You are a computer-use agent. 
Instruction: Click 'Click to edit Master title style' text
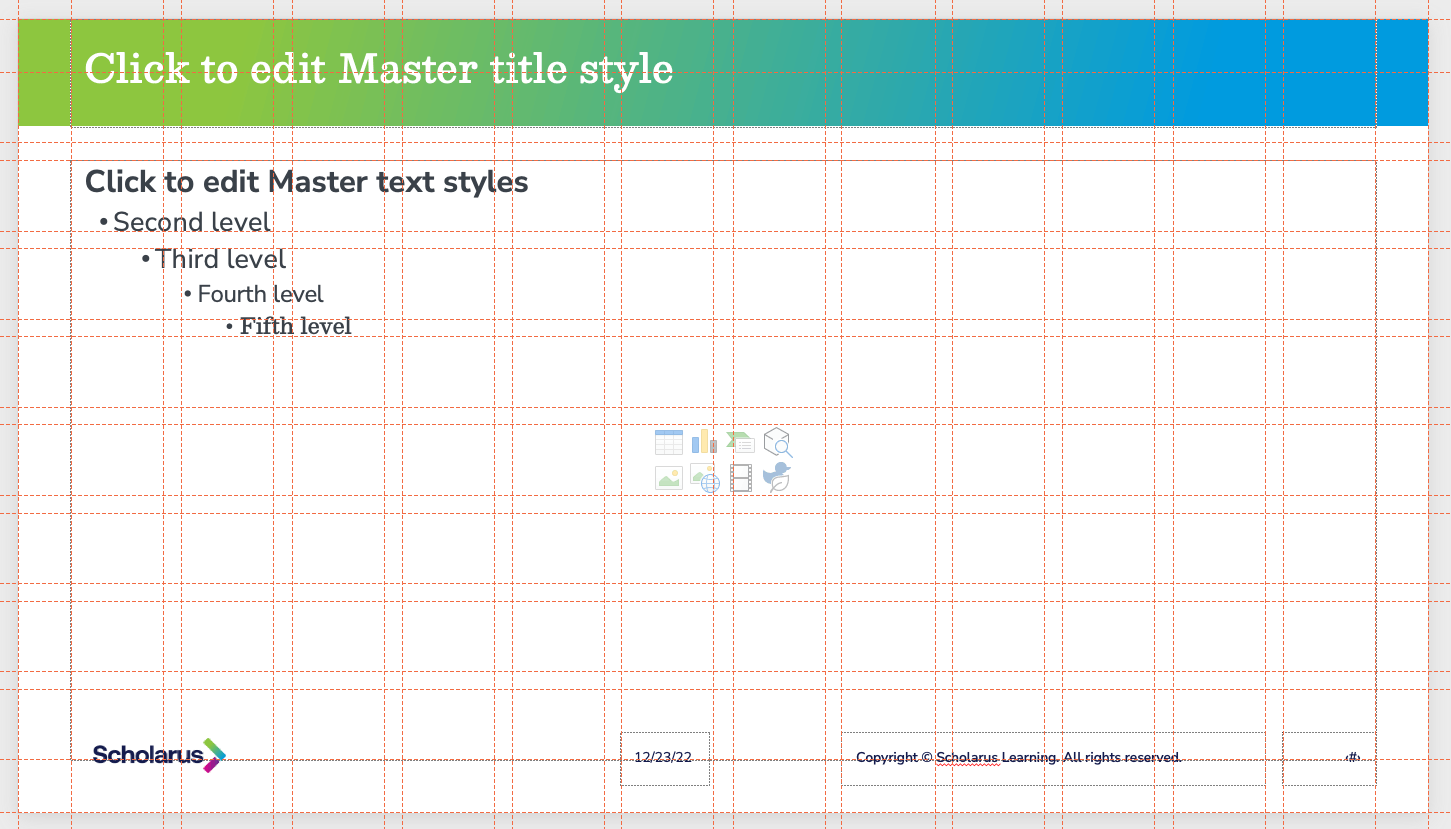tap(379, 69)
